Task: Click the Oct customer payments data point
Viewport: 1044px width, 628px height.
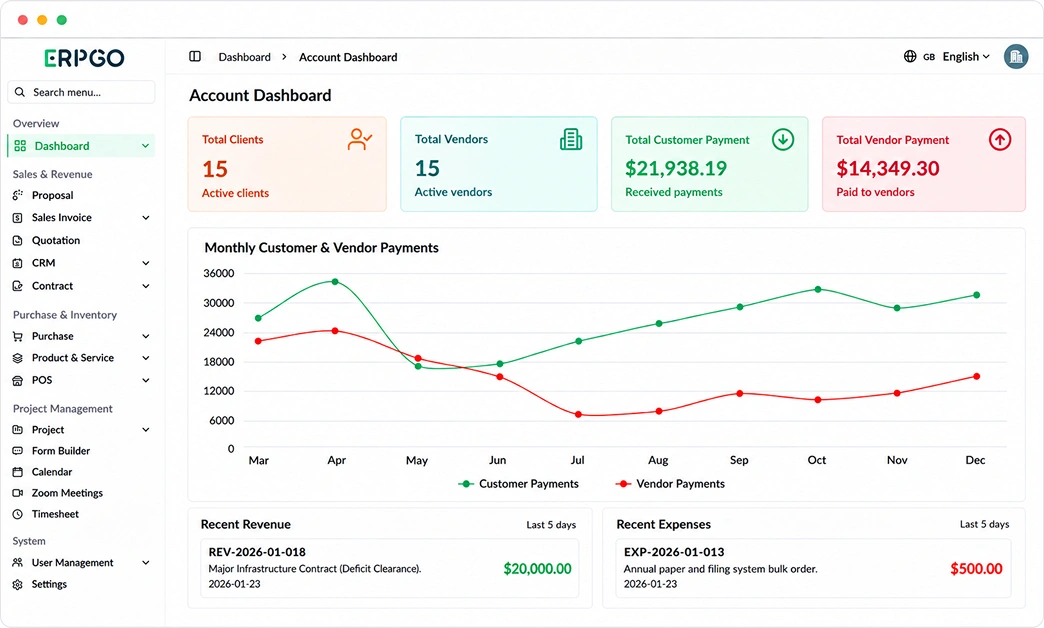Action: [x=818, y=290]
